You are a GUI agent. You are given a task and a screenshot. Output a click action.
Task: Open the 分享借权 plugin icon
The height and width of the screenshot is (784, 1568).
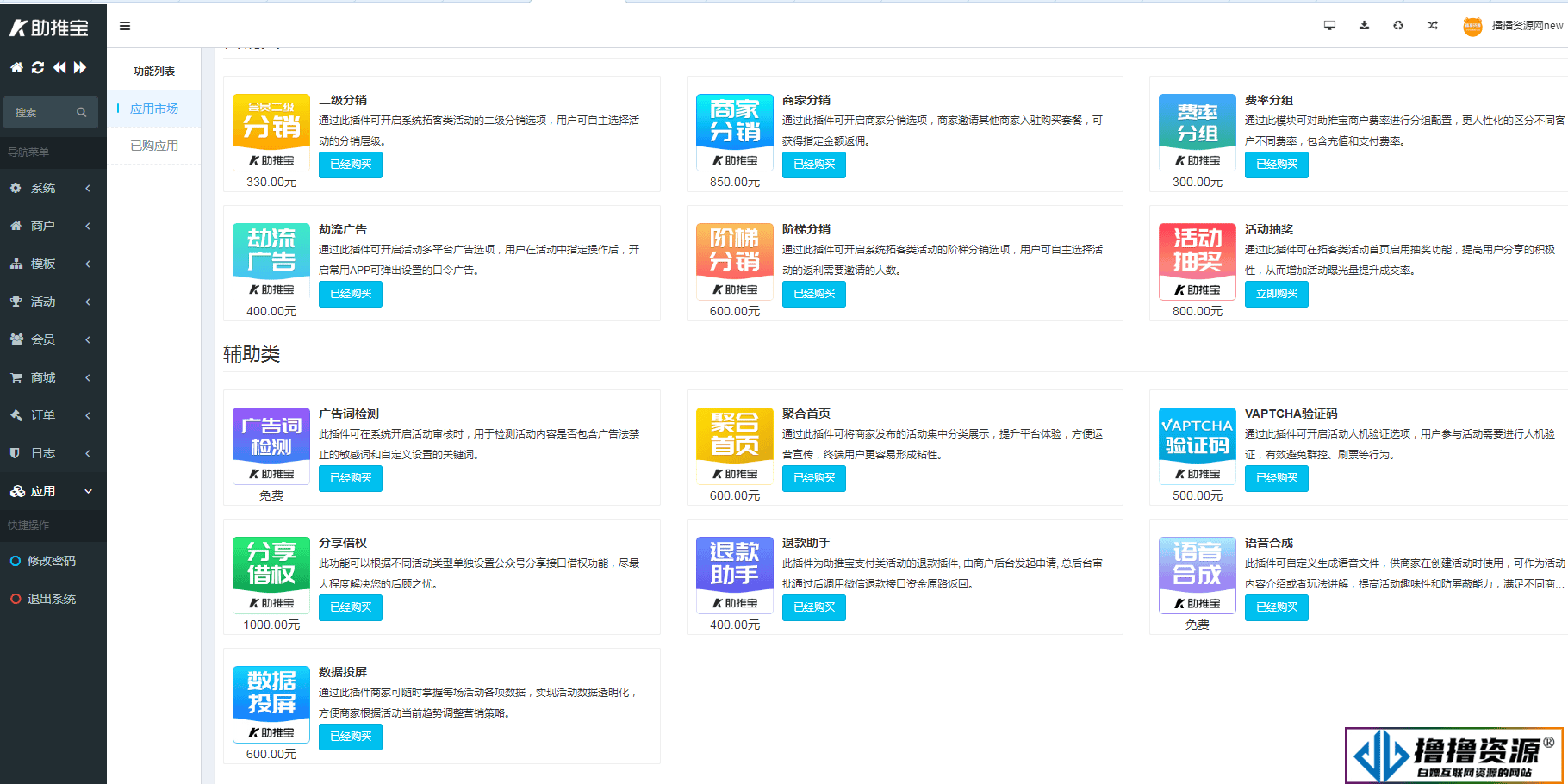[271, 575]
